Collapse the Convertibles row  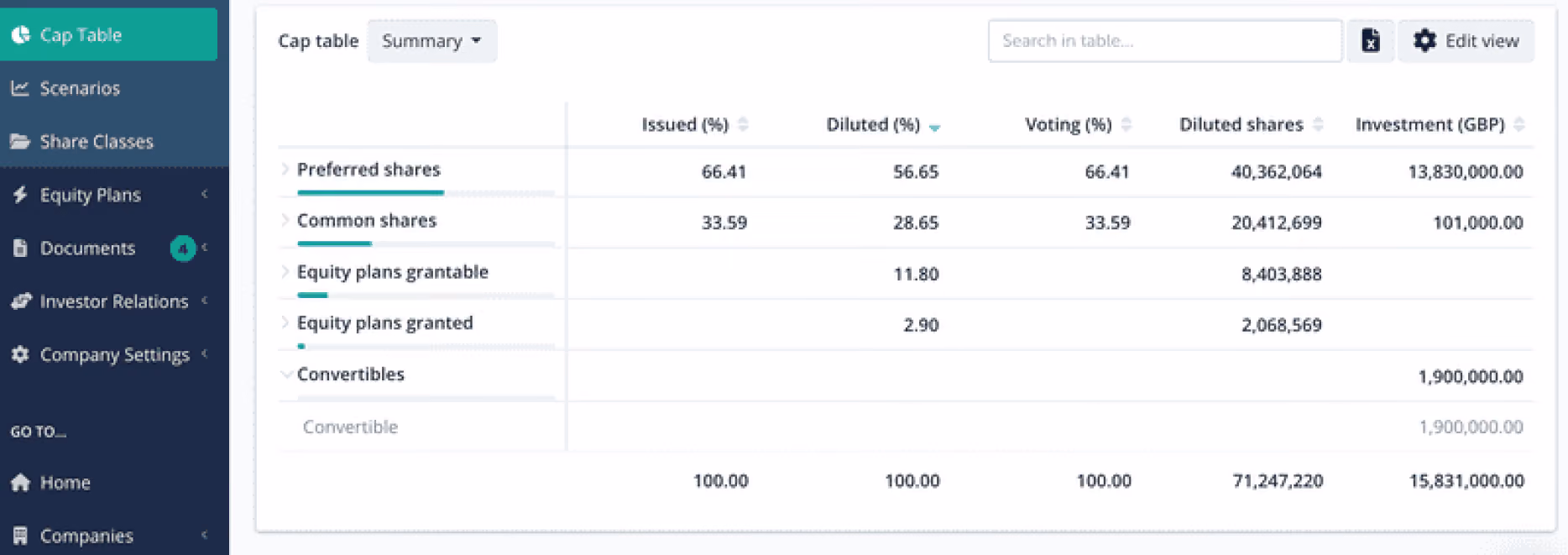click(286, 374)
